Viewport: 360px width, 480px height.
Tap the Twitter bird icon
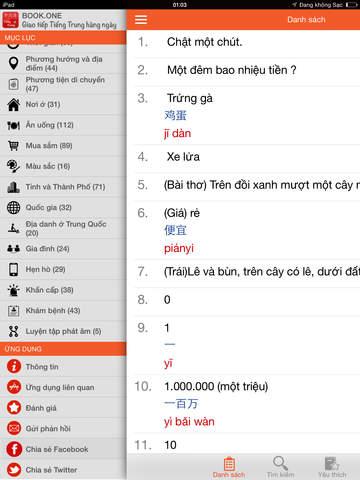pos(14,470)
